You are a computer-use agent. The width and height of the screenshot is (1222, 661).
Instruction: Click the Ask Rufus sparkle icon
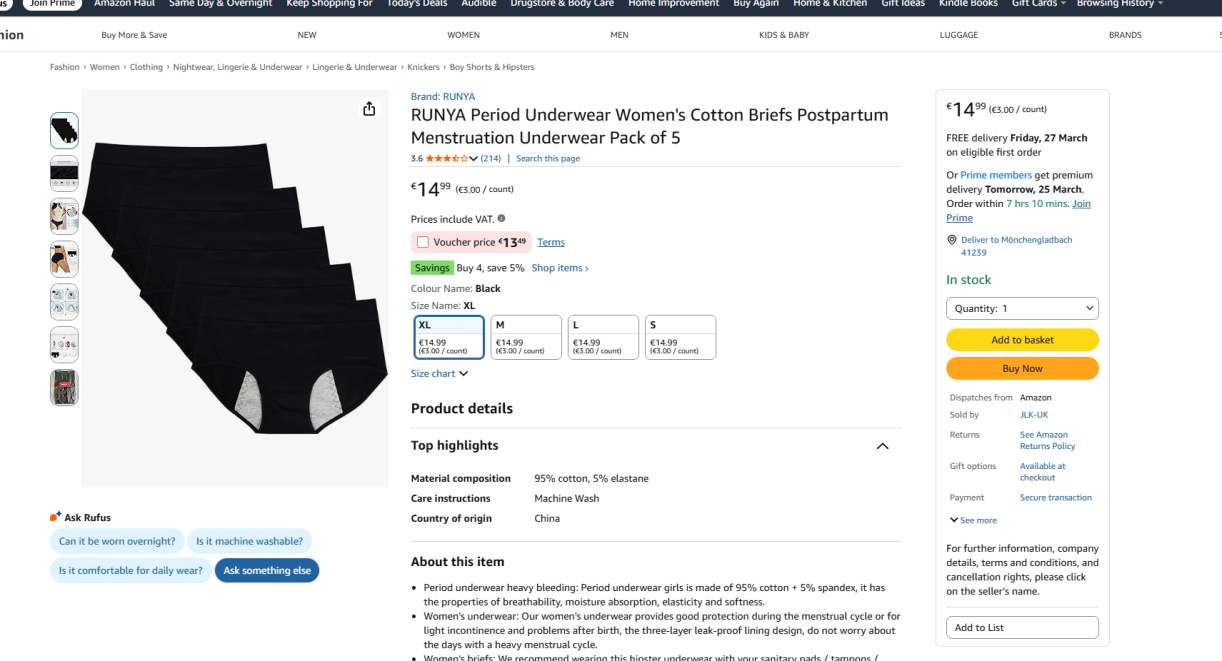point(56,517)
